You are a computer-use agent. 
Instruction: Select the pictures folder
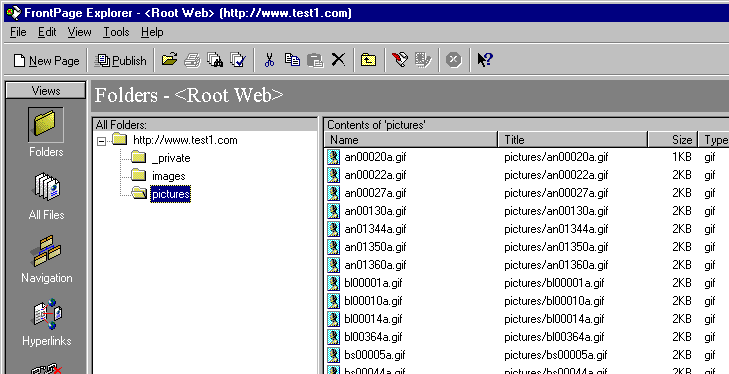pyautogui.click(x=171, y=194)
